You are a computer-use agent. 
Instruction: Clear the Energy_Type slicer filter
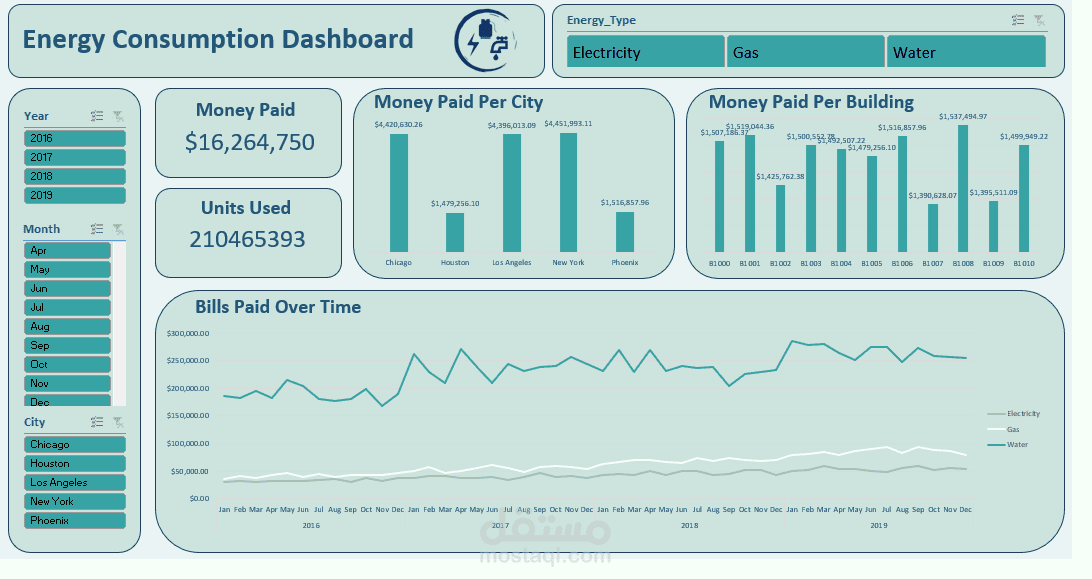pyautogui.click(x=1039, y=20)
